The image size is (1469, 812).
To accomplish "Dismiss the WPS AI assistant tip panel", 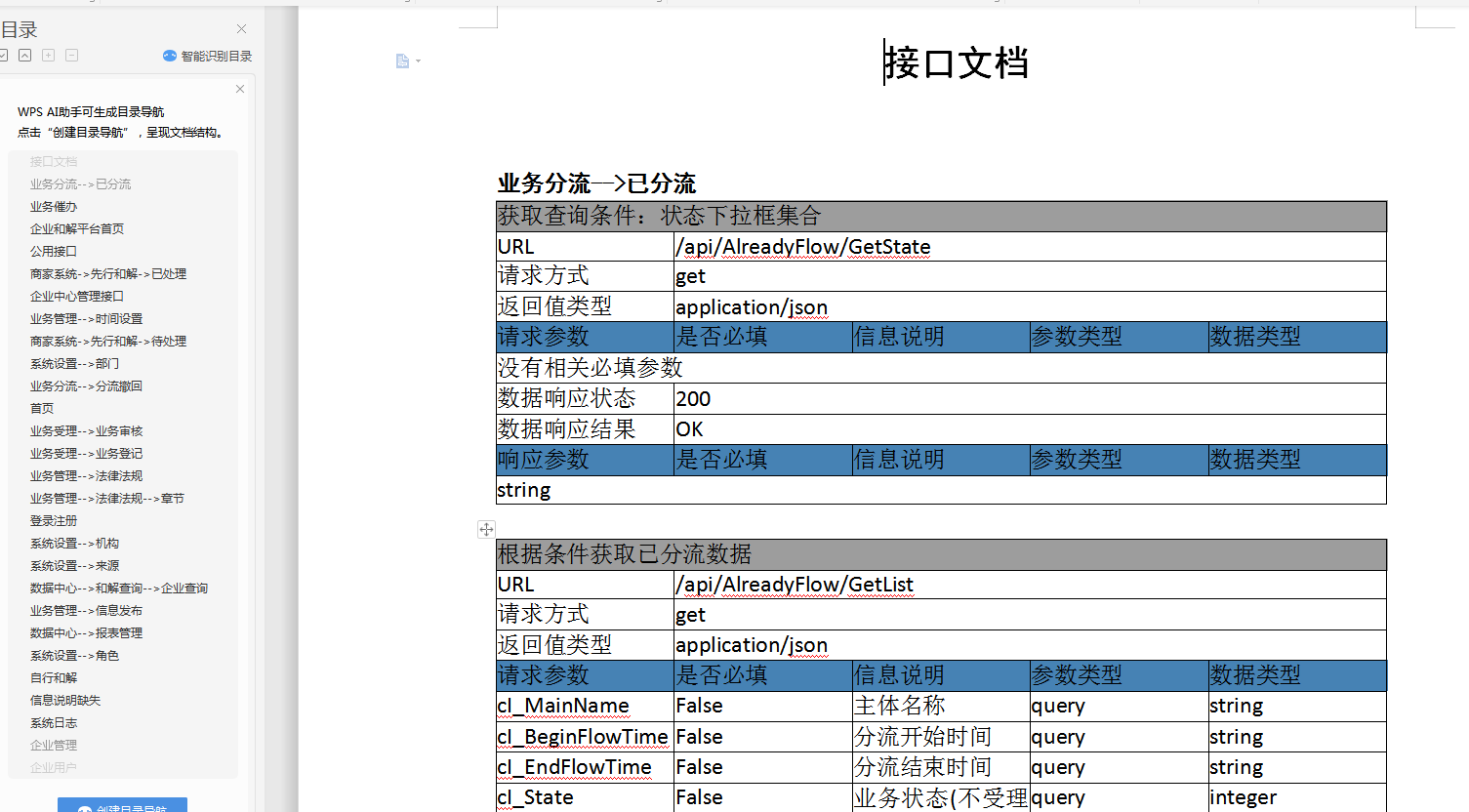I will coord(239,89).
